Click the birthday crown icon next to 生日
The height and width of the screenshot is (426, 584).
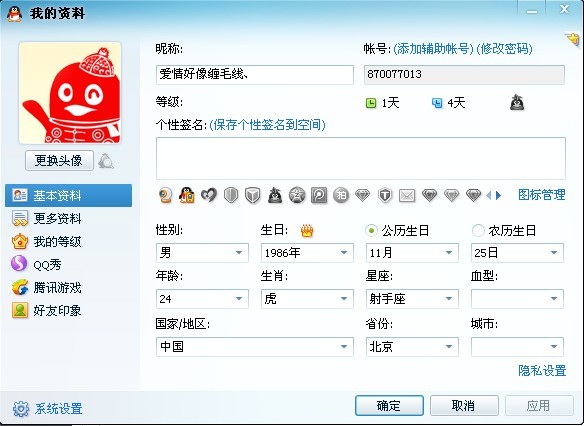tap(307, 231)
